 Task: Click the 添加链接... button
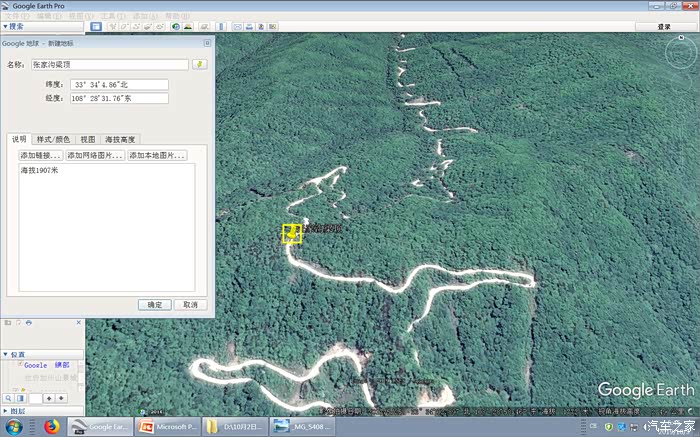[x=41, y=156]
